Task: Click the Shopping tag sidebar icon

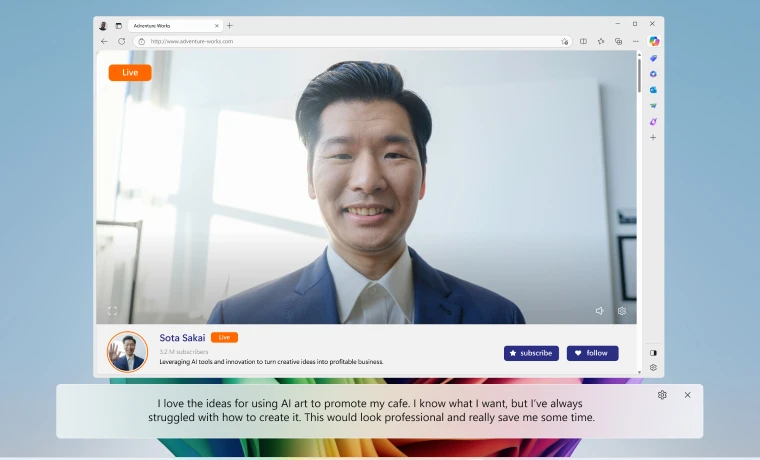Action: tap(653, 59)
